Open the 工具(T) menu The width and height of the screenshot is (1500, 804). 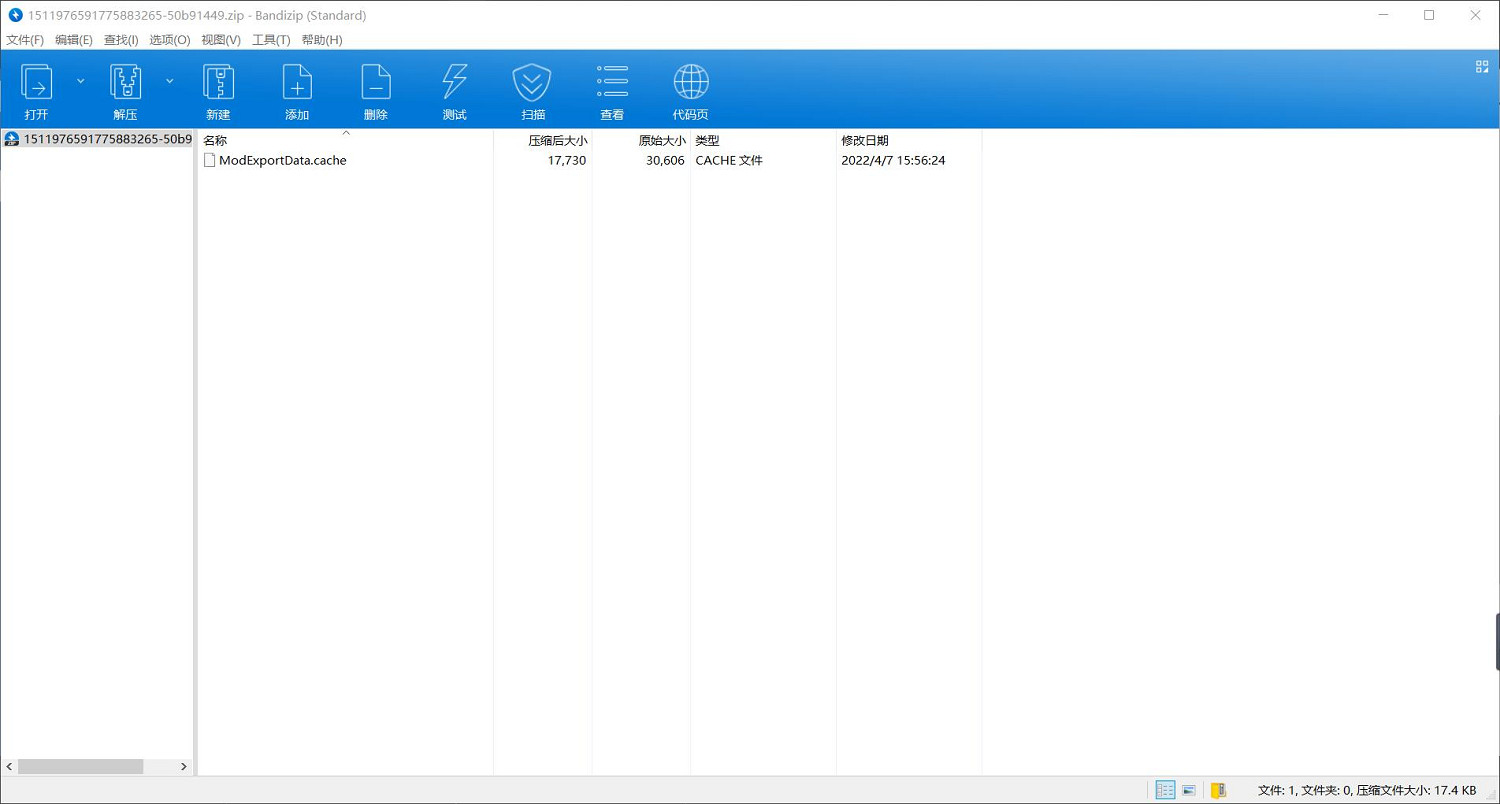click(x=271, y=40)
